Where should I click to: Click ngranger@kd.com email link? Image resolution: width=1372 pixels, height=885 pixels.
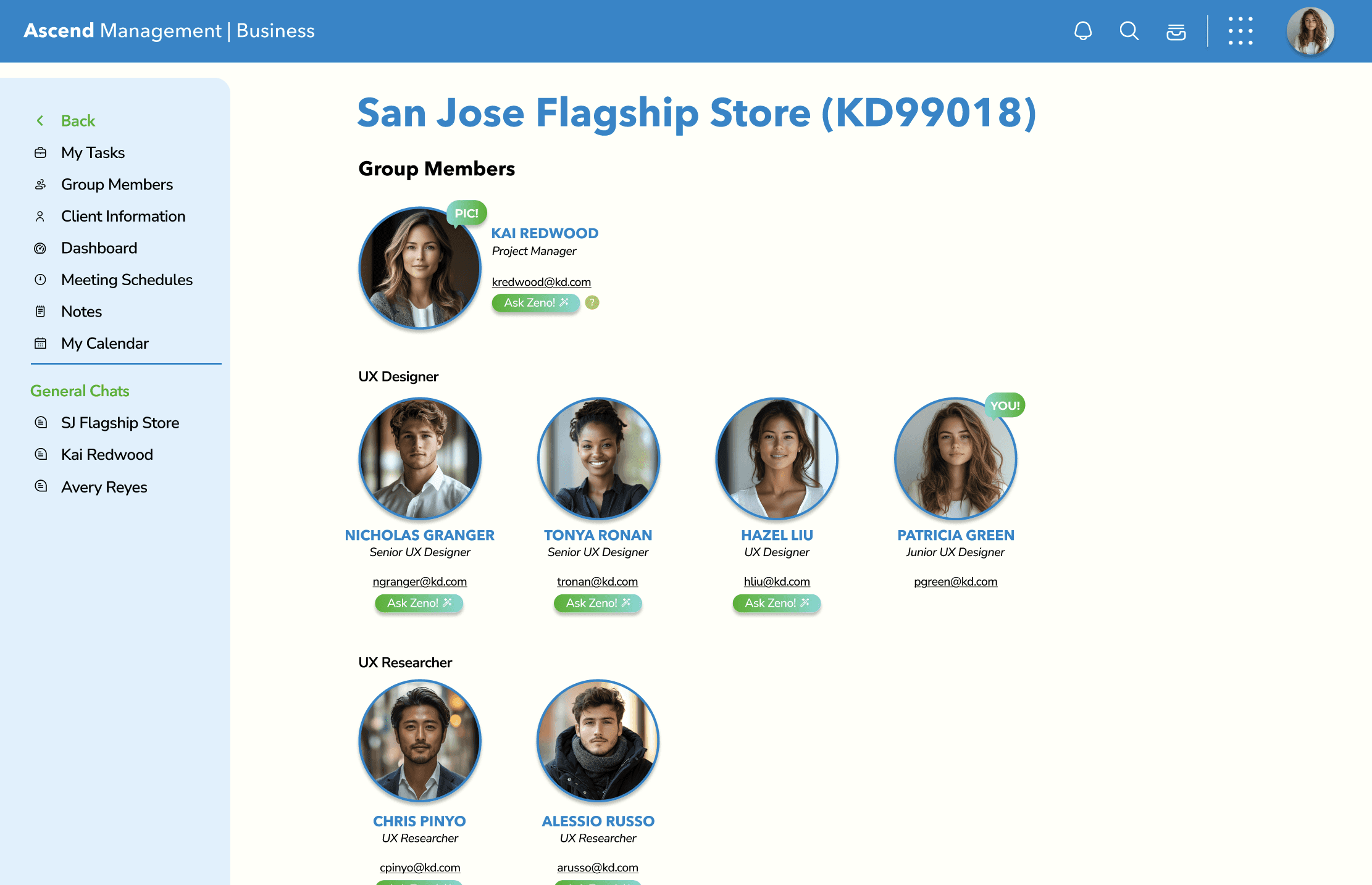pos(419,581)
